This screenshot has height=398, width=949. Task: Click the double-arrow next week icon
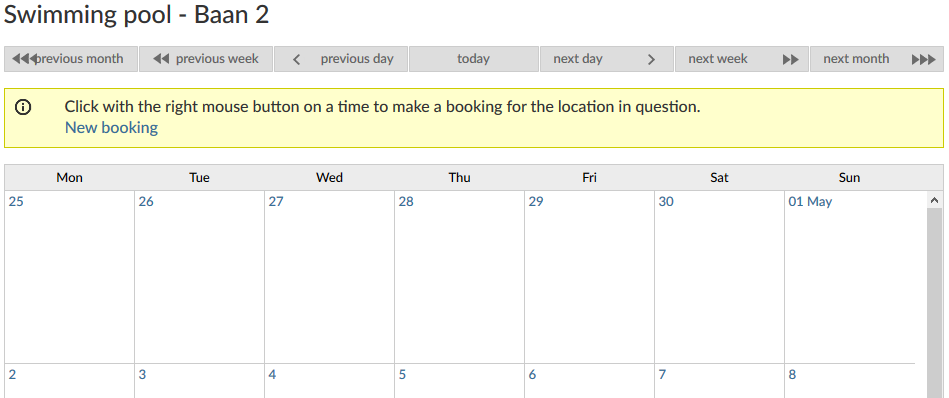point(790,59)
